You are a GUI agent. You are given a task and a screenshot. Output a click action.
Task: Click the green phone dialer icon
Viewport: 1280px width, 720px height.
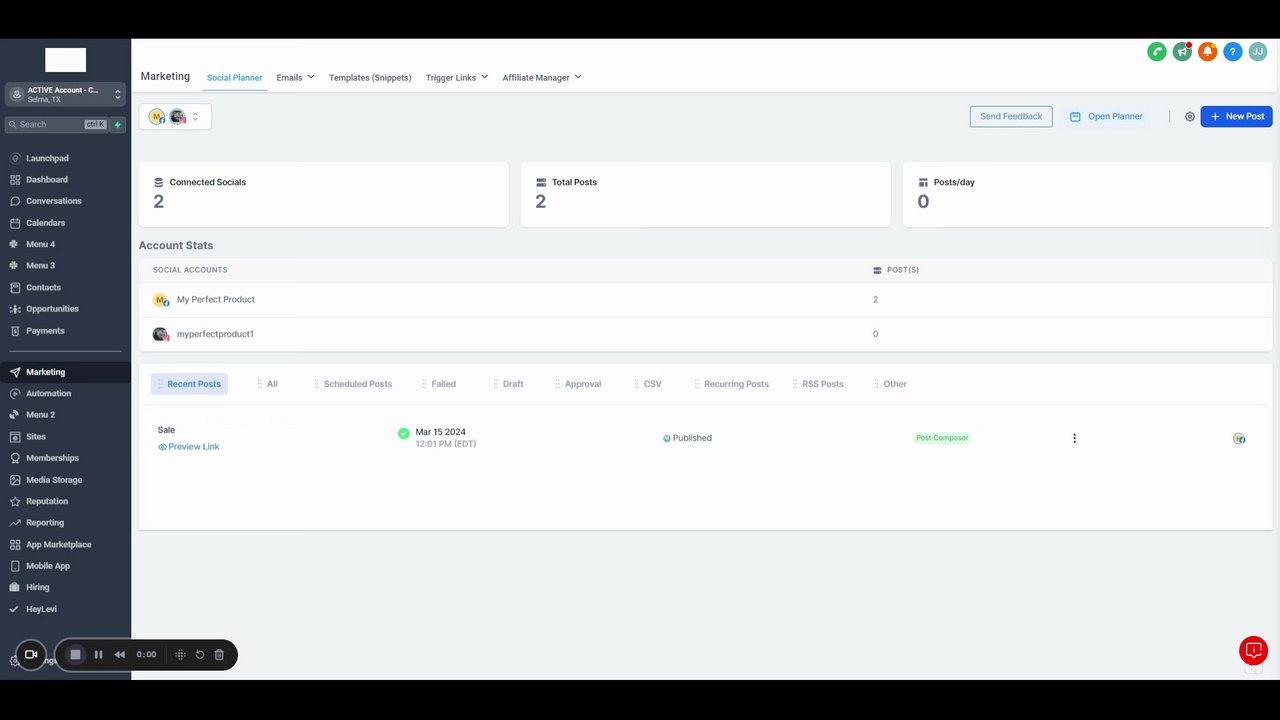[x=1157, y=52]
